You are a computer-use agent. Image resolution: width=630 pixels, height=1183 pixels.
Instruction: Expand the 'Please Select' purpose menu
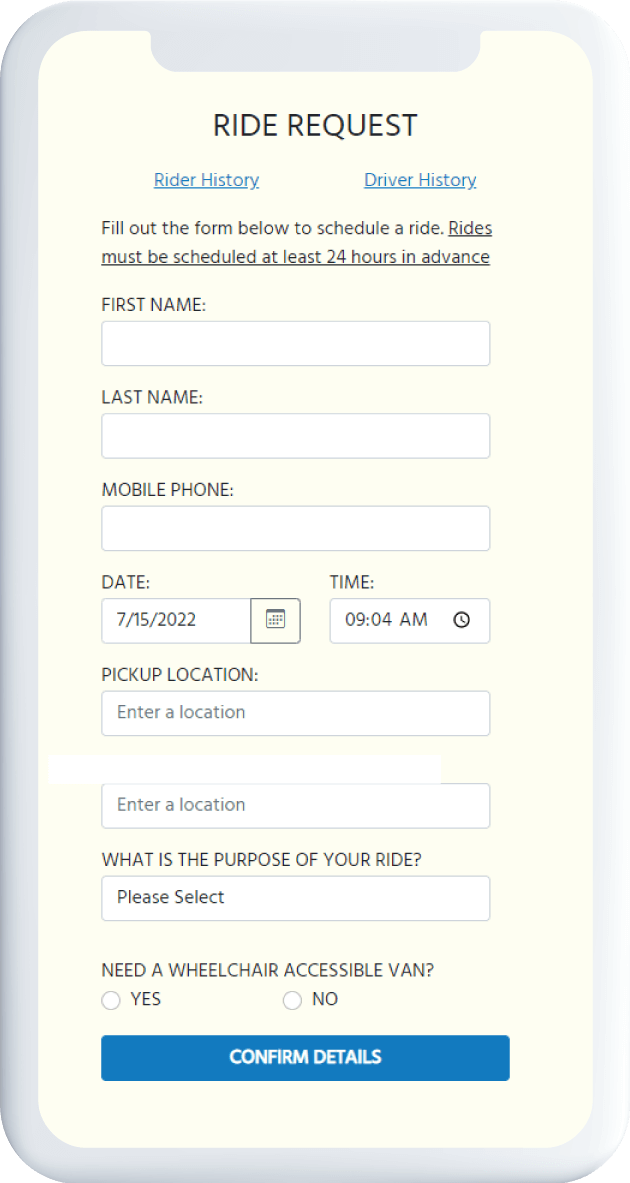(295, 898)
